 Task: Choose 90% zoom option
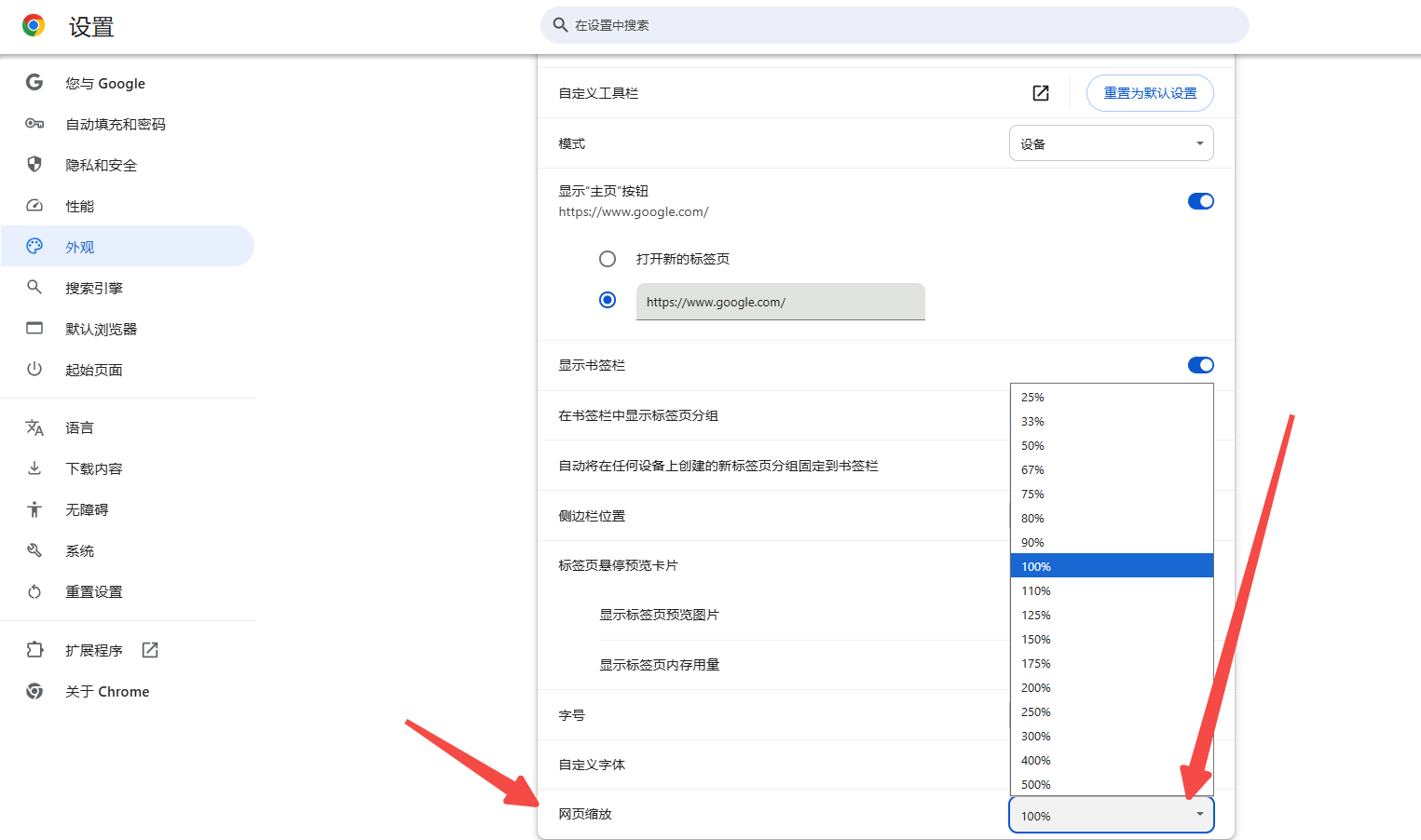1112,542
